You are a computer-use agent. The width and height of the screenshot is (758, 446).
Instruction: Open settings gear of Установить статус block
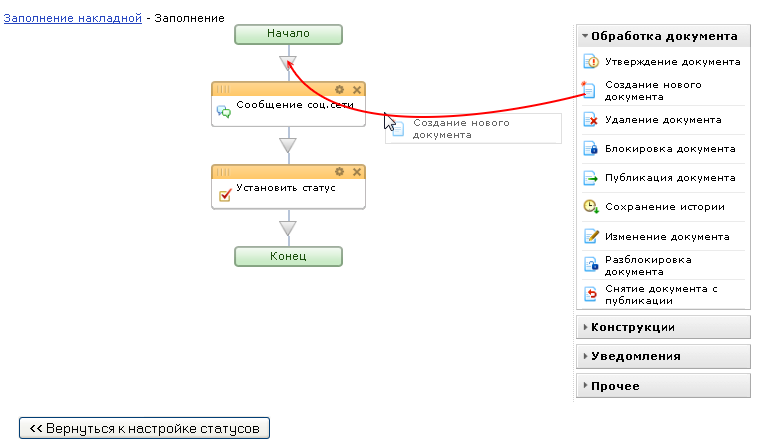tap(340, 172)
